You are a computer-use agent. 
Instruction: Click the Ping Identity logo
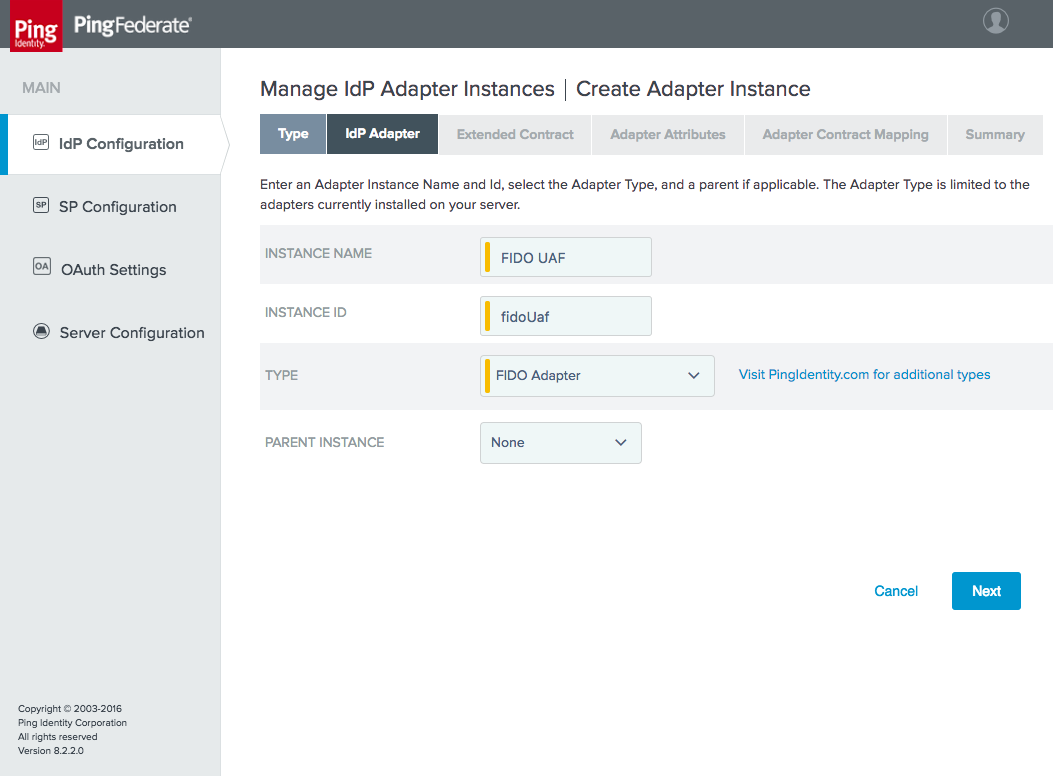point(36,26)
